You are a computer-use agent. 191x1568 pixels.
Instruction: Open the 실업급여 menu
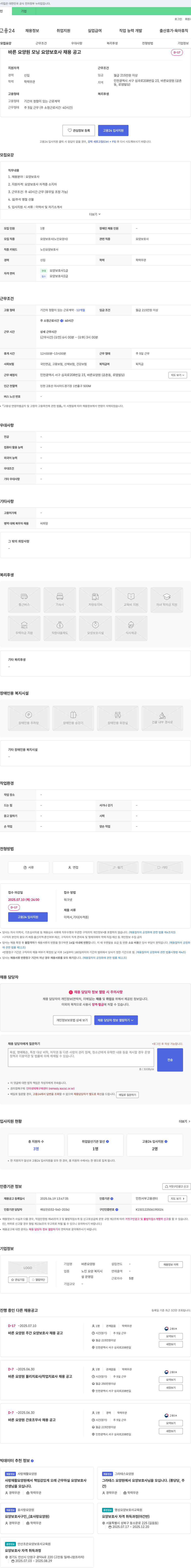95,30
